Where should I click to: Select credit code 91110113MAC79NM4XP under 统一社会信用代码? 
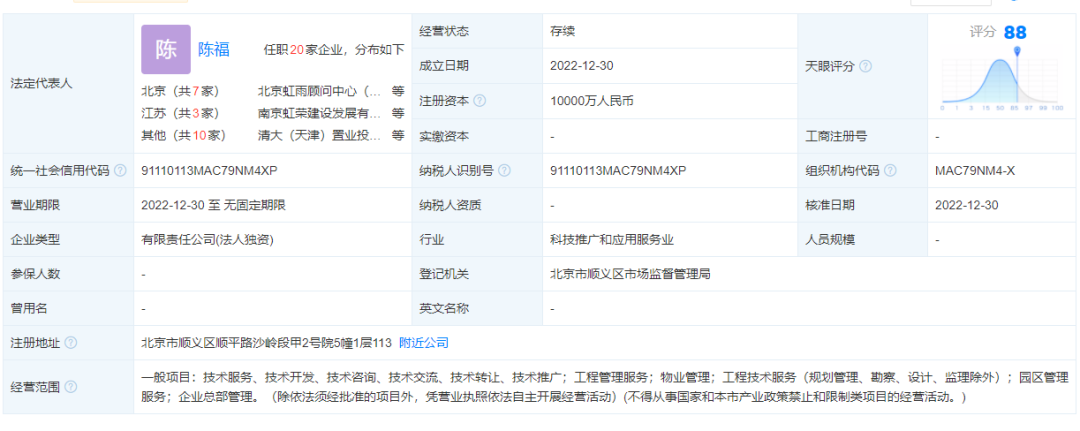tap(209, 171)
